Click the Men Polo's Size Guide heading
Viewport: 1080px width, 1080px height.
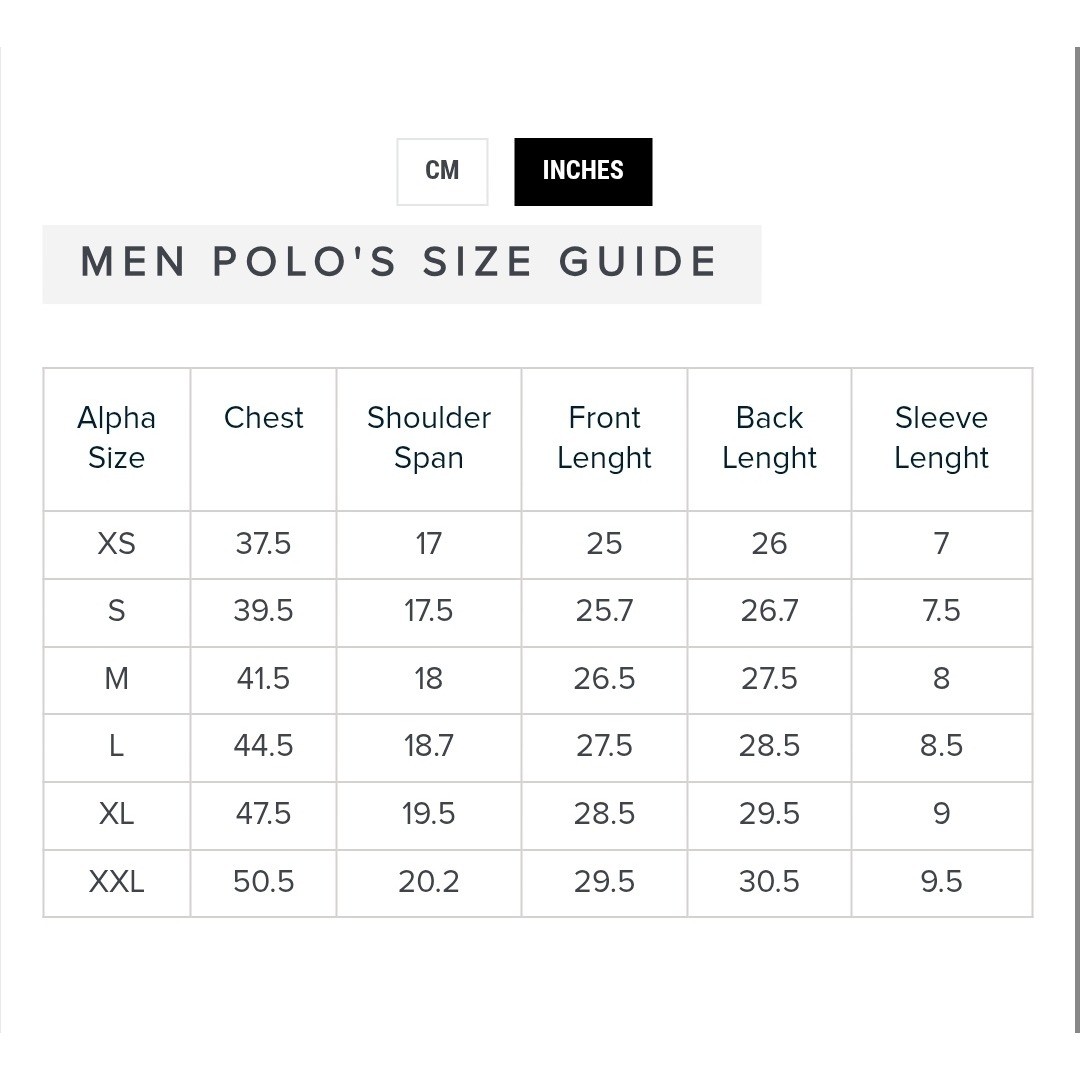(400, 262)
